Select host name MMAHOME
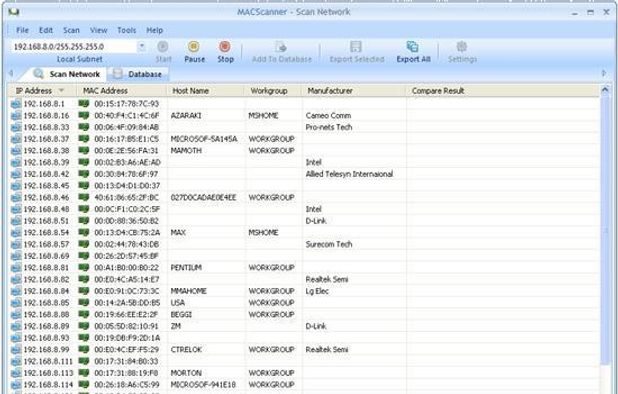618x394 pixels. 188,291
